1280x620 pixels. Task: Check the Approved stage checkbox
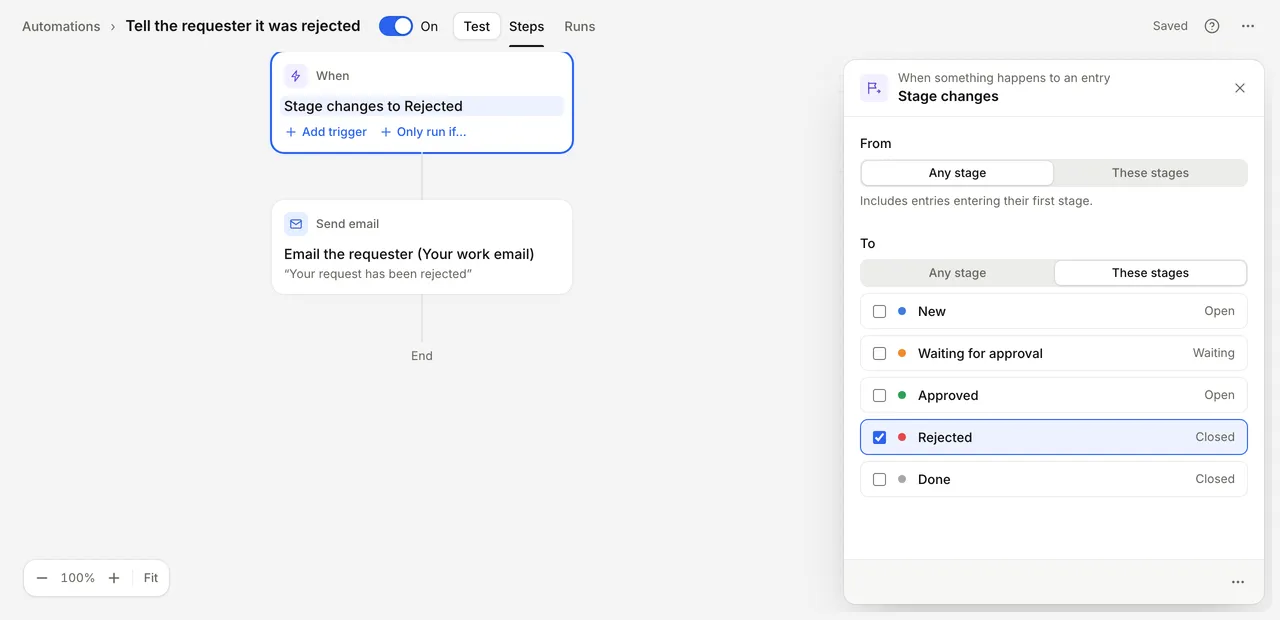[x=879, y=395]
